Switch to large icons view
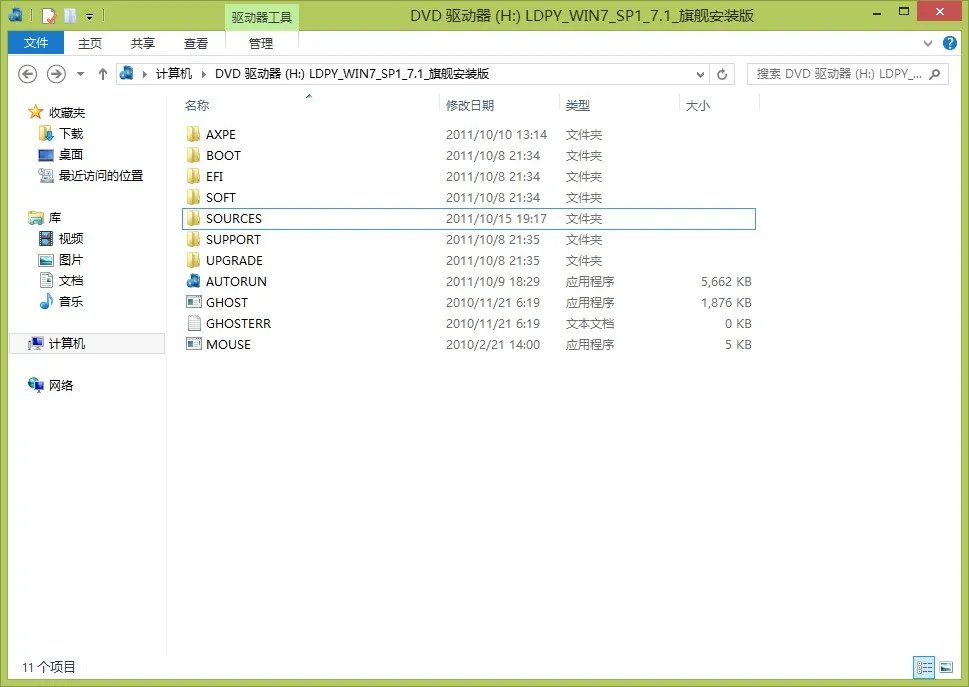Screen dimensions: 969x687 pyautogui.click(x=945, y=667)
